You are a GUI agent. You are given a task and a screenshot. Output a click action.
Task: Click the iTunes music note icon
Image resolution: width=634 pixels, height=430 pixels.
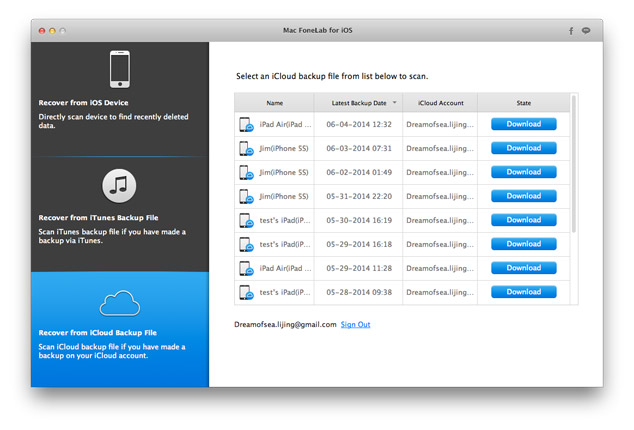click(x=119, y=186)
